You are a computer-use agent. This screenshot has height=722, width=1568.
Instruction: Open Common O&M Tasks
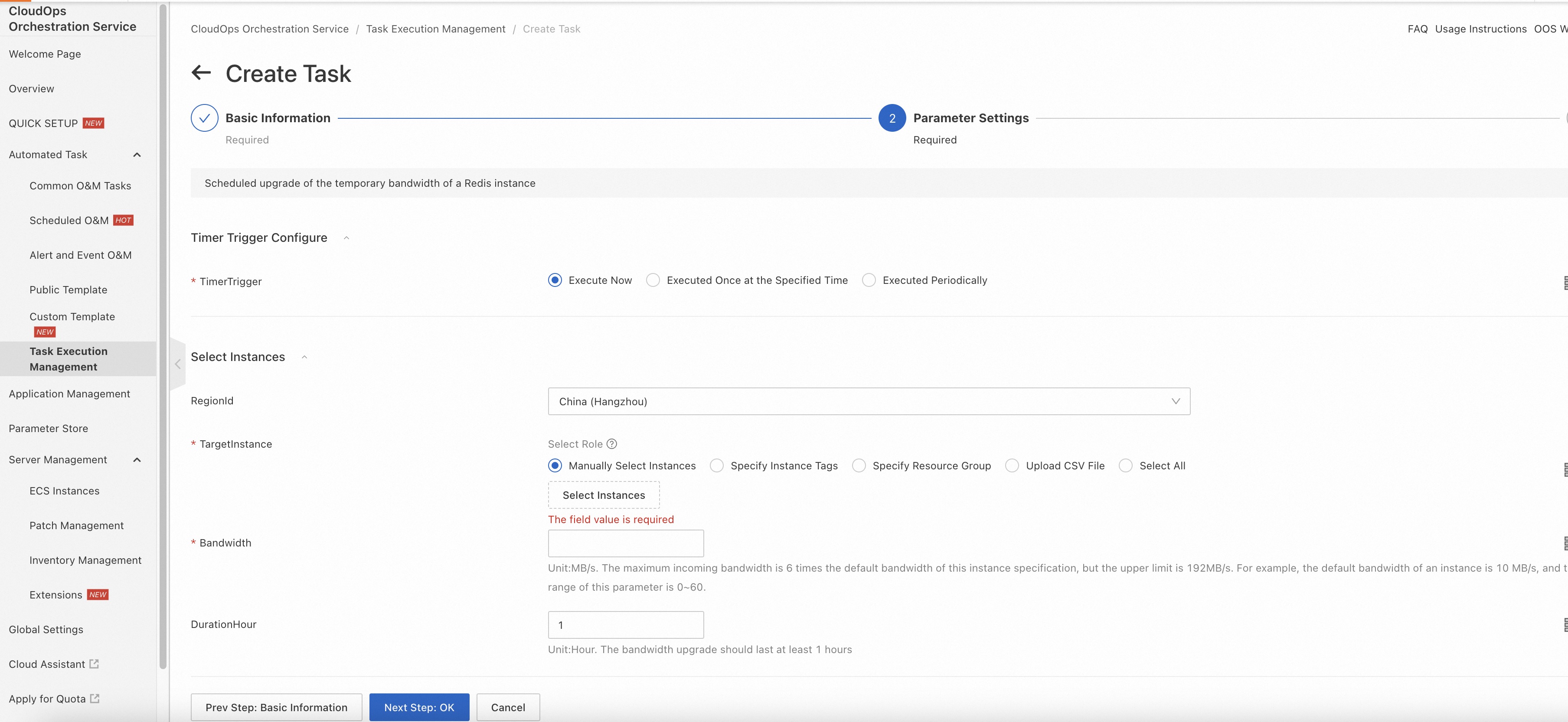pos(80,186)
